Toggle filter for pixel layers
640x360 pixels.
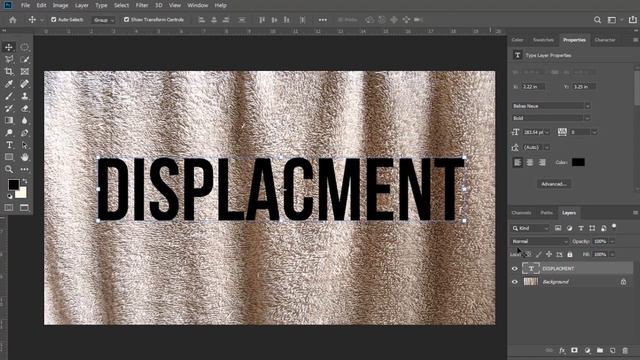click(558, 228)
